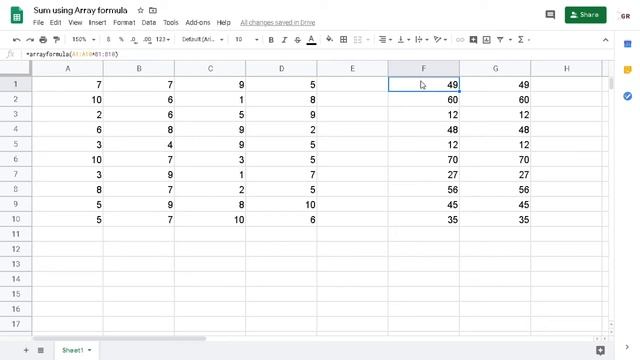The height and width of the screenshot is (360, 640).
Task: Toggle italic formatting
Action: [284, 40]
